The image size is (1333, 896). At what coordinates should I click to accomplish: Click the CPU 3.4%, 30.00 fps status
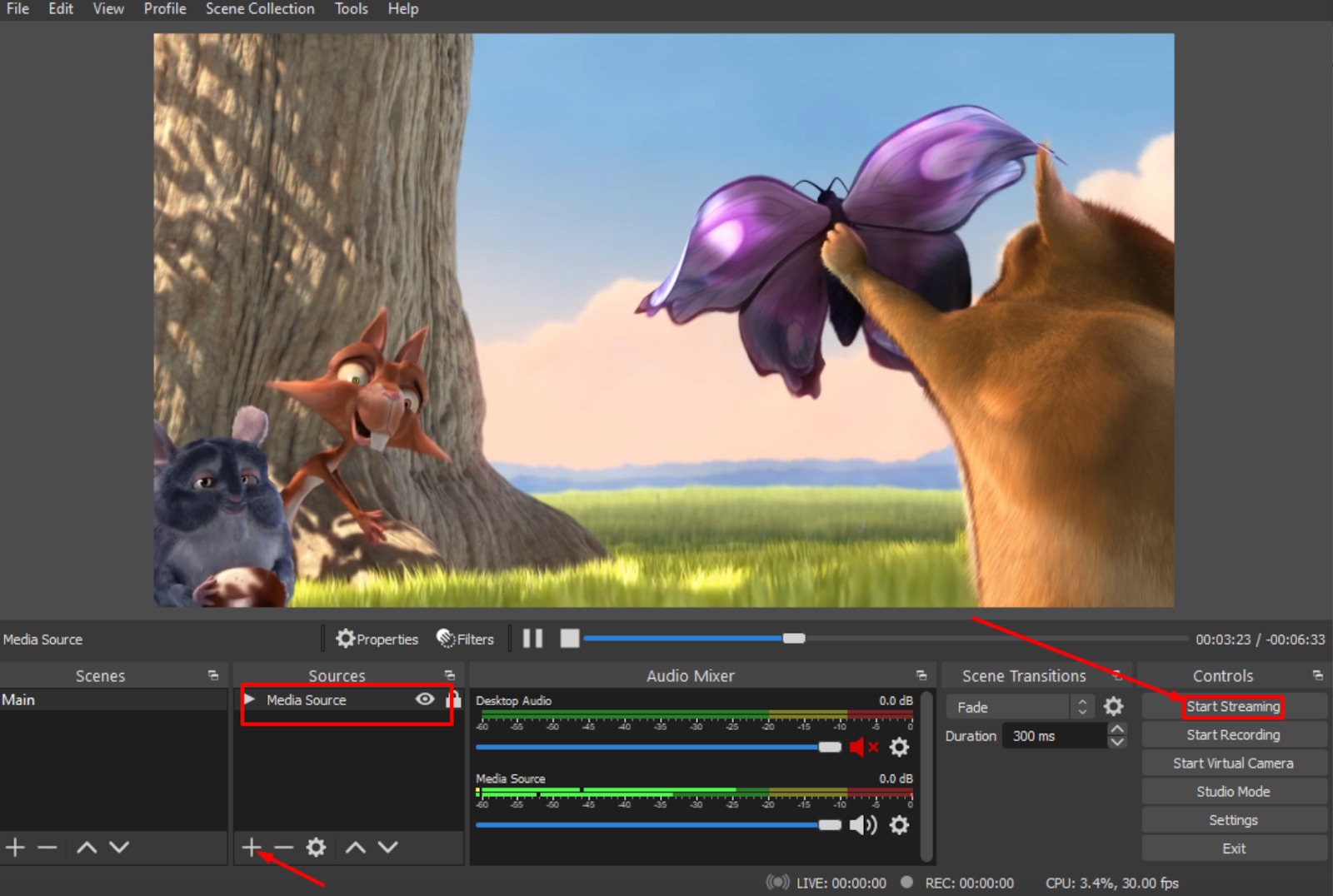click(x=1112, y=883)
